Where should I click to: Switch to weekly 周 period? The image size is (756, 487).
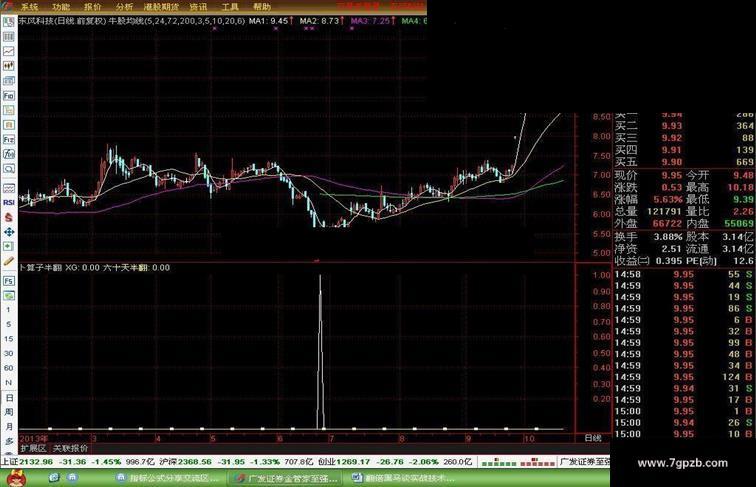(x=9, y=413)
